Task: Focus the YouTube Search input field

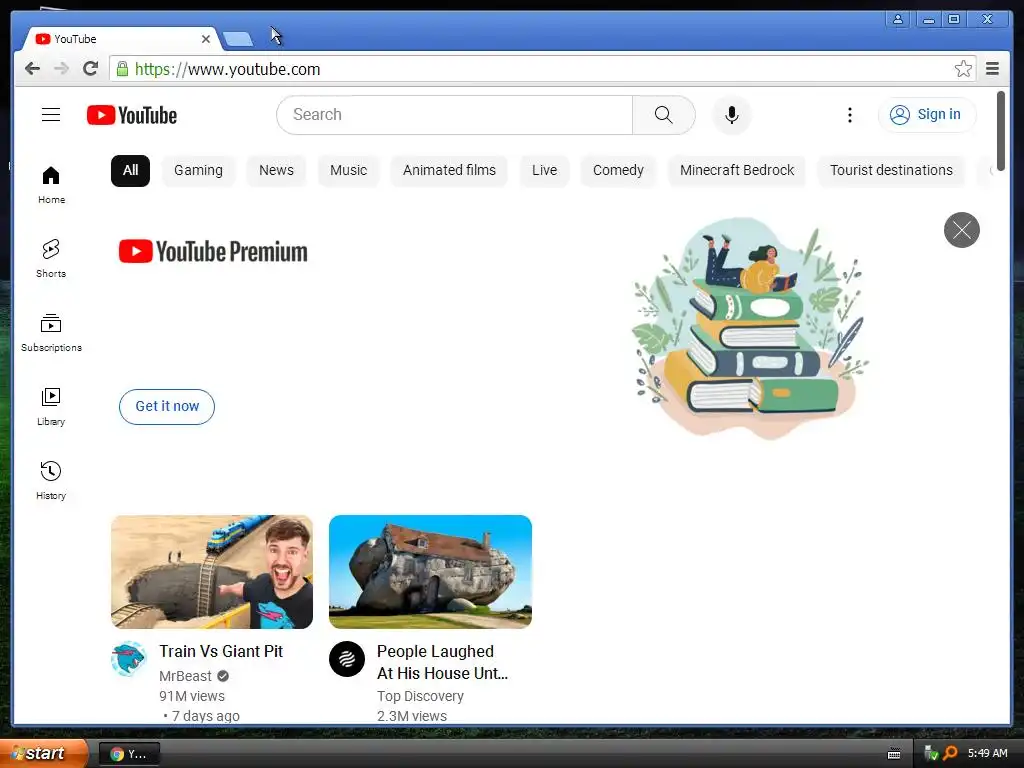Action: tap(455, 115)
